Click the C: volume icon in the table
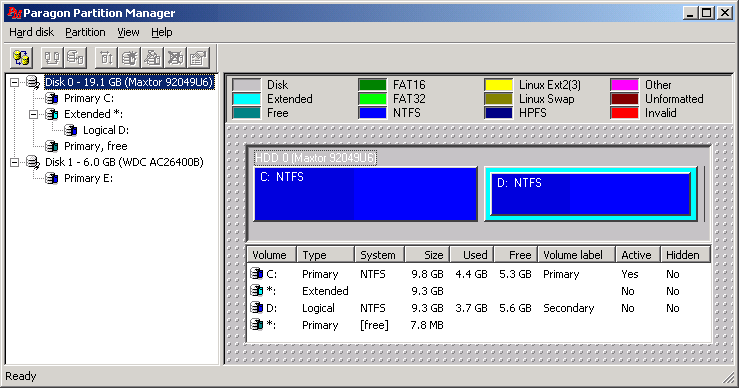Screen dimensions: 739x388 tap(257, 273)
